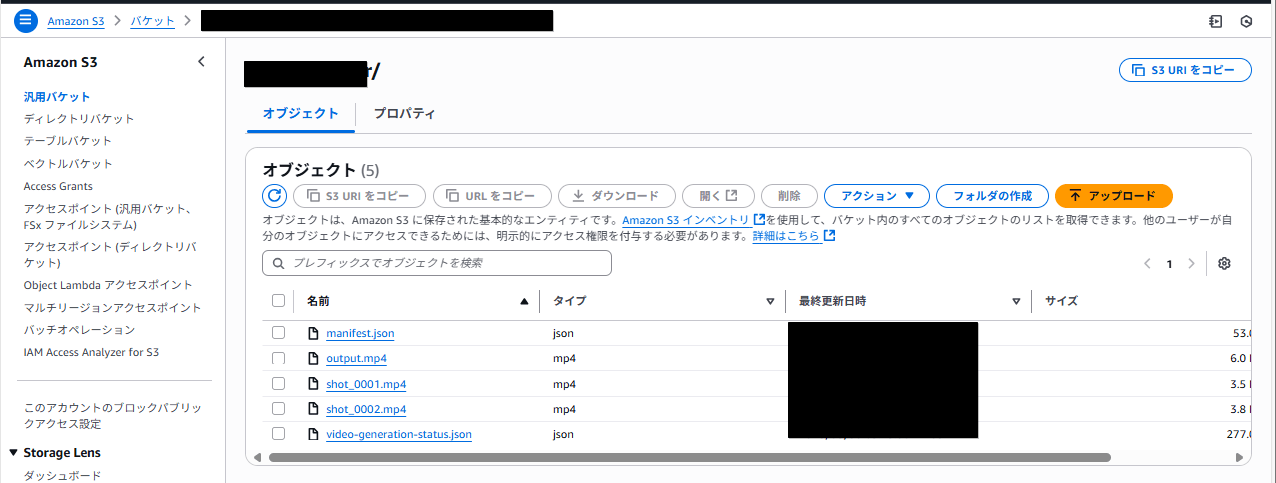Open block public access account settings link
1276x483 pixels.
[113, 416]
